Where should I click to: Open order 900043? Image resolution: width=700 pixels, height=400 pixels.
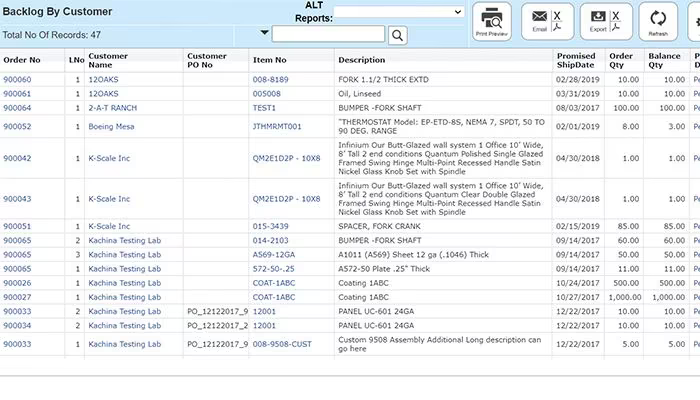click(17, 199)
